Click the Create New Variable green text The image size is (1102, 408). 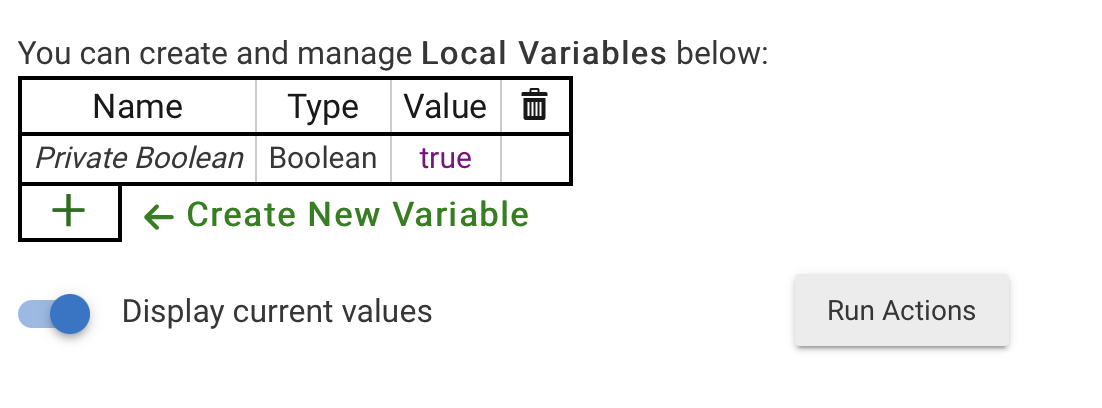pos(358,214)
